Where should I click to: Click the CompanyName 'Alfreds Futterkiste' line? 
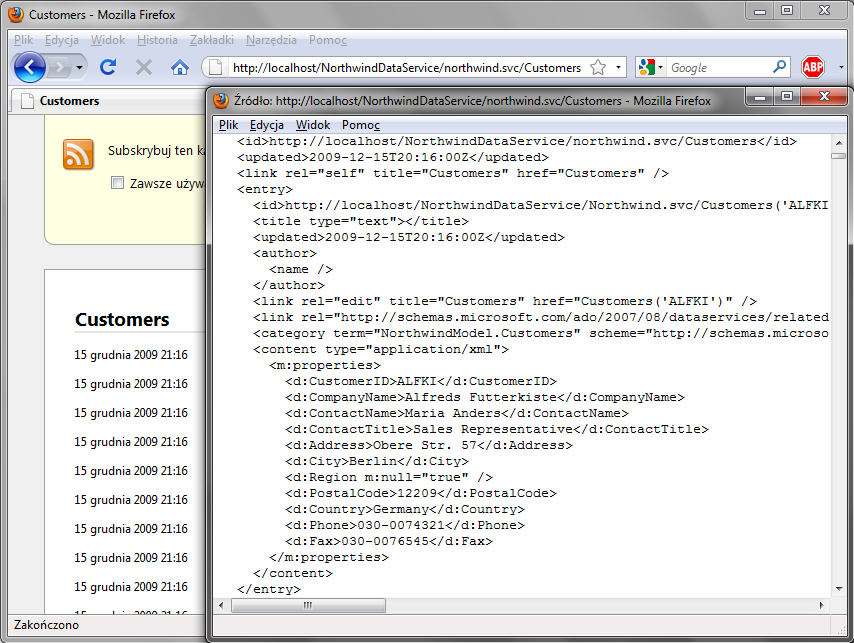point(485,397)
